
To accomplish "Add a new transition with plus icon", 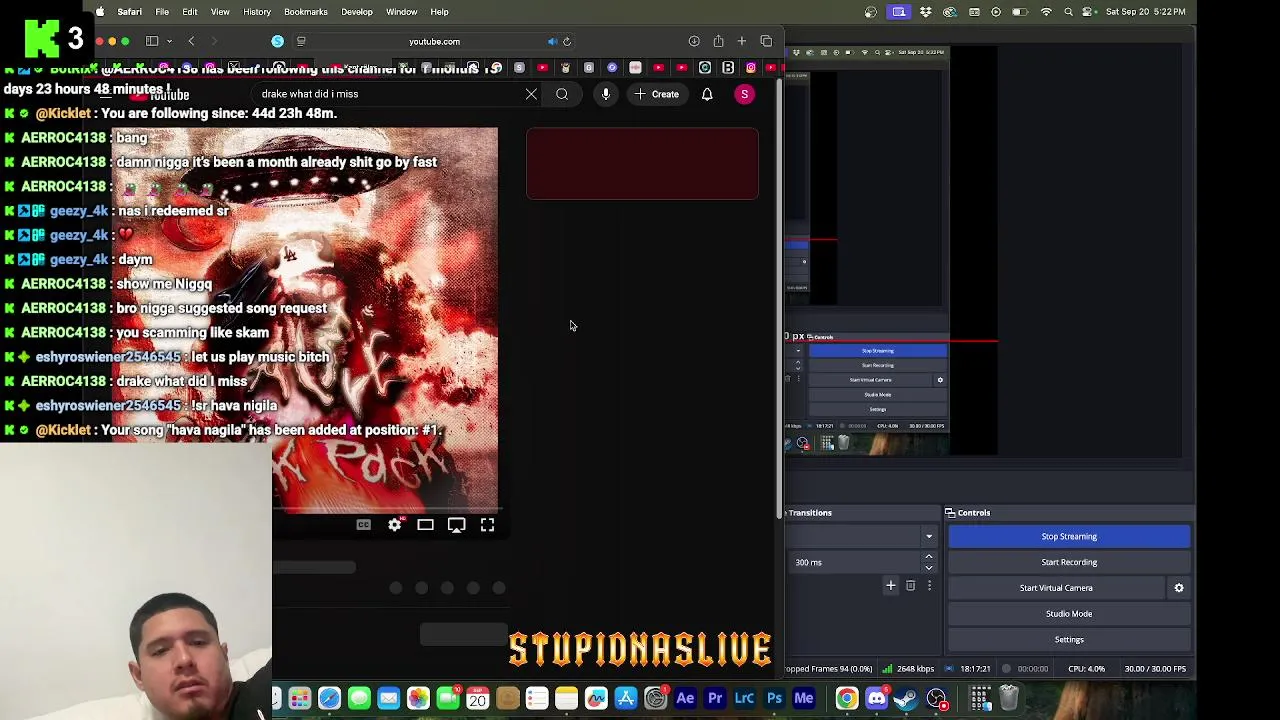I will pyautogui.click(x=890, y=586).
